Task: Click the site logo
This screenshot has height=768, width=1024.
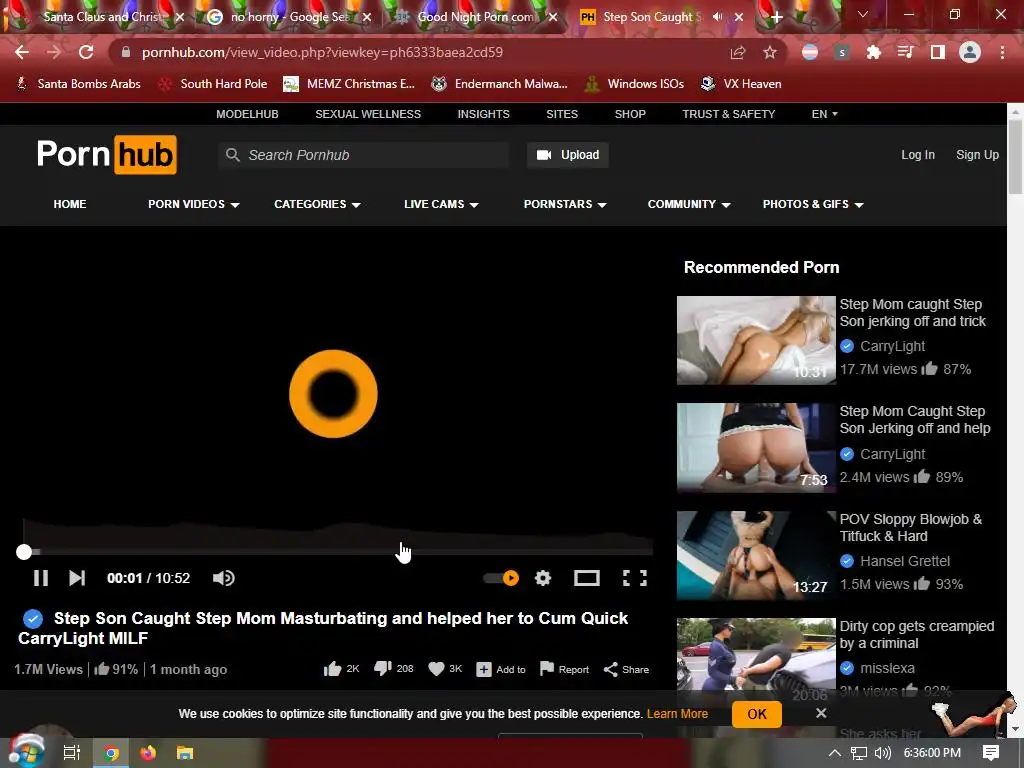Action: coord(106,155)
